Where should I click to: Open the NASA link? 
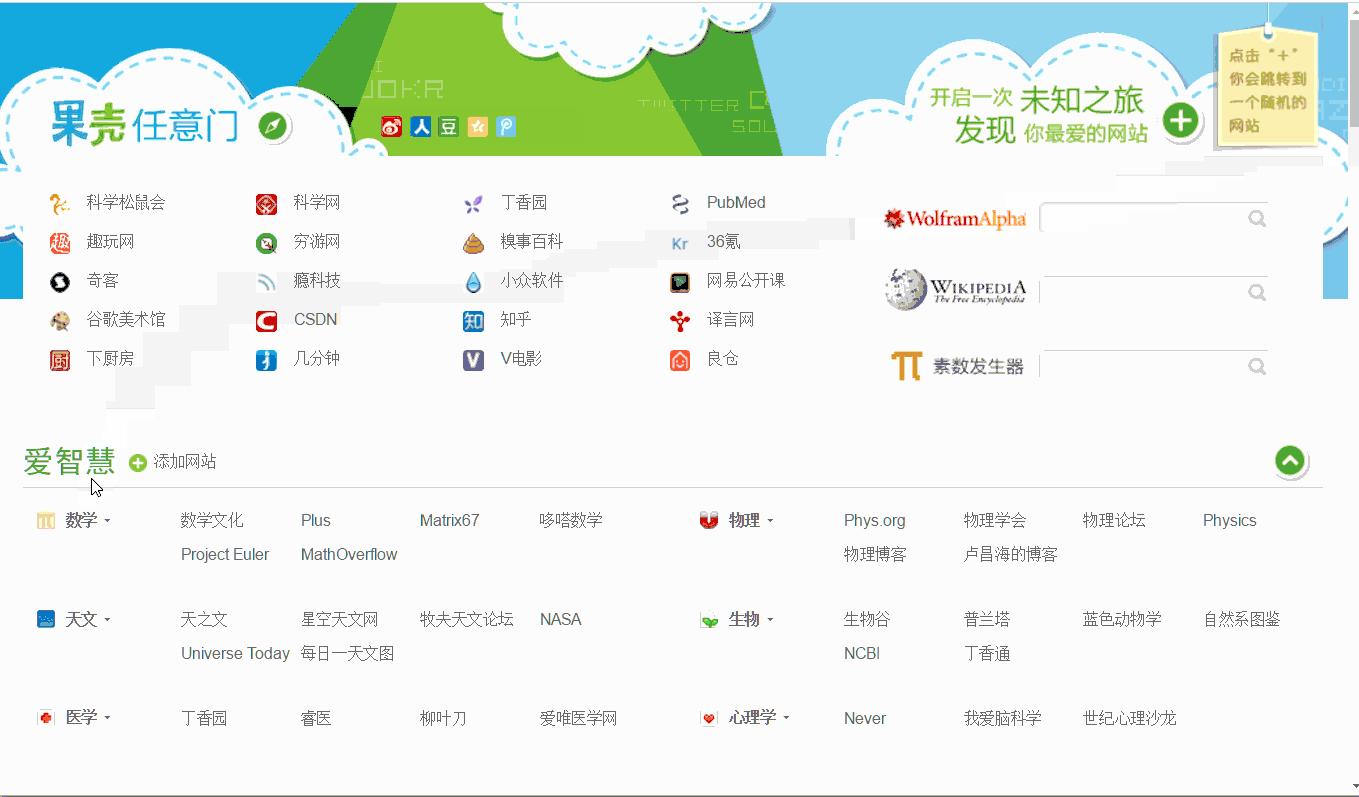point(560,619)
